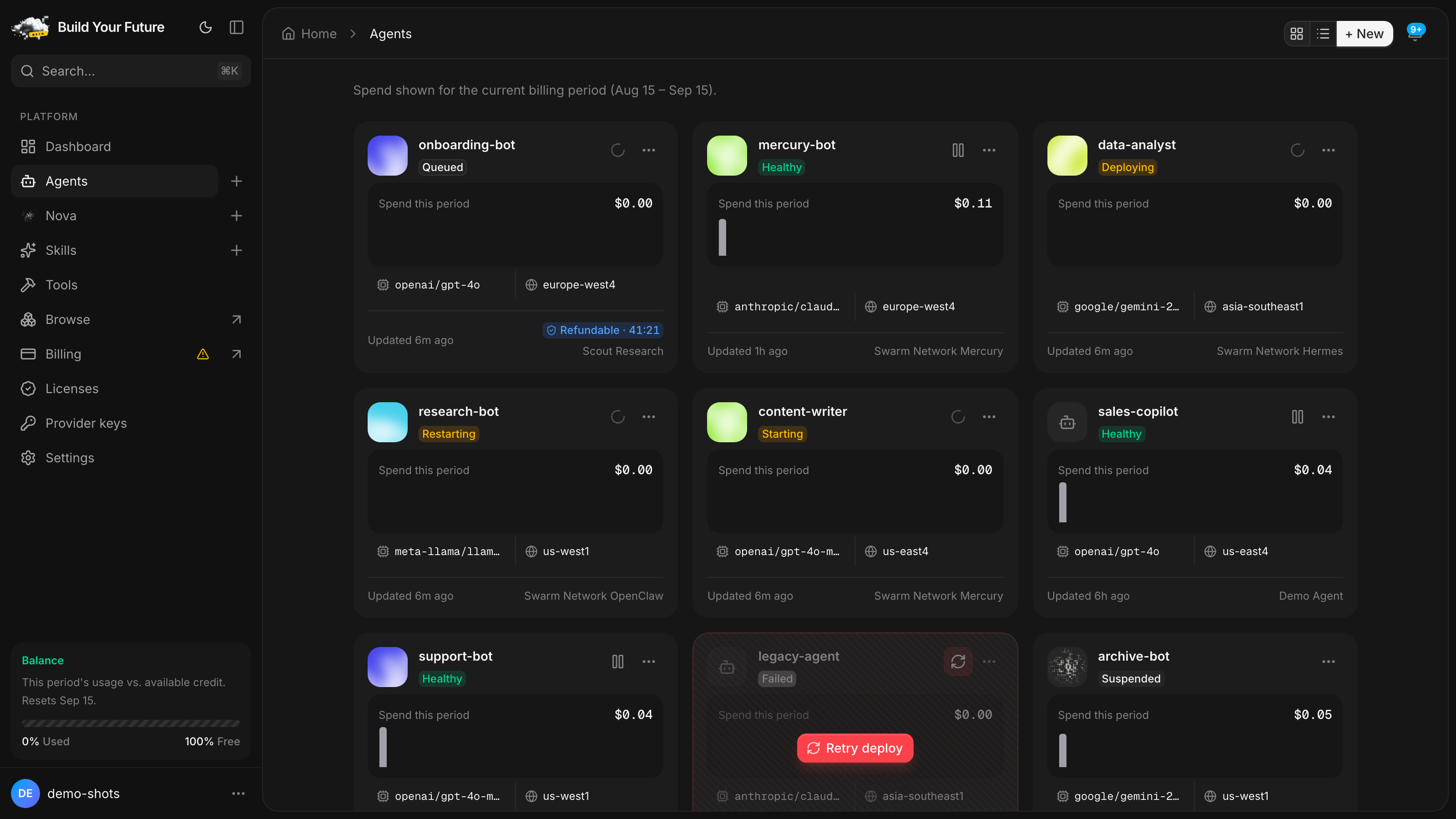This screenshot has width=1456, height=819.
Task: Click the + New button
Action: click(x=1365, y=34)
